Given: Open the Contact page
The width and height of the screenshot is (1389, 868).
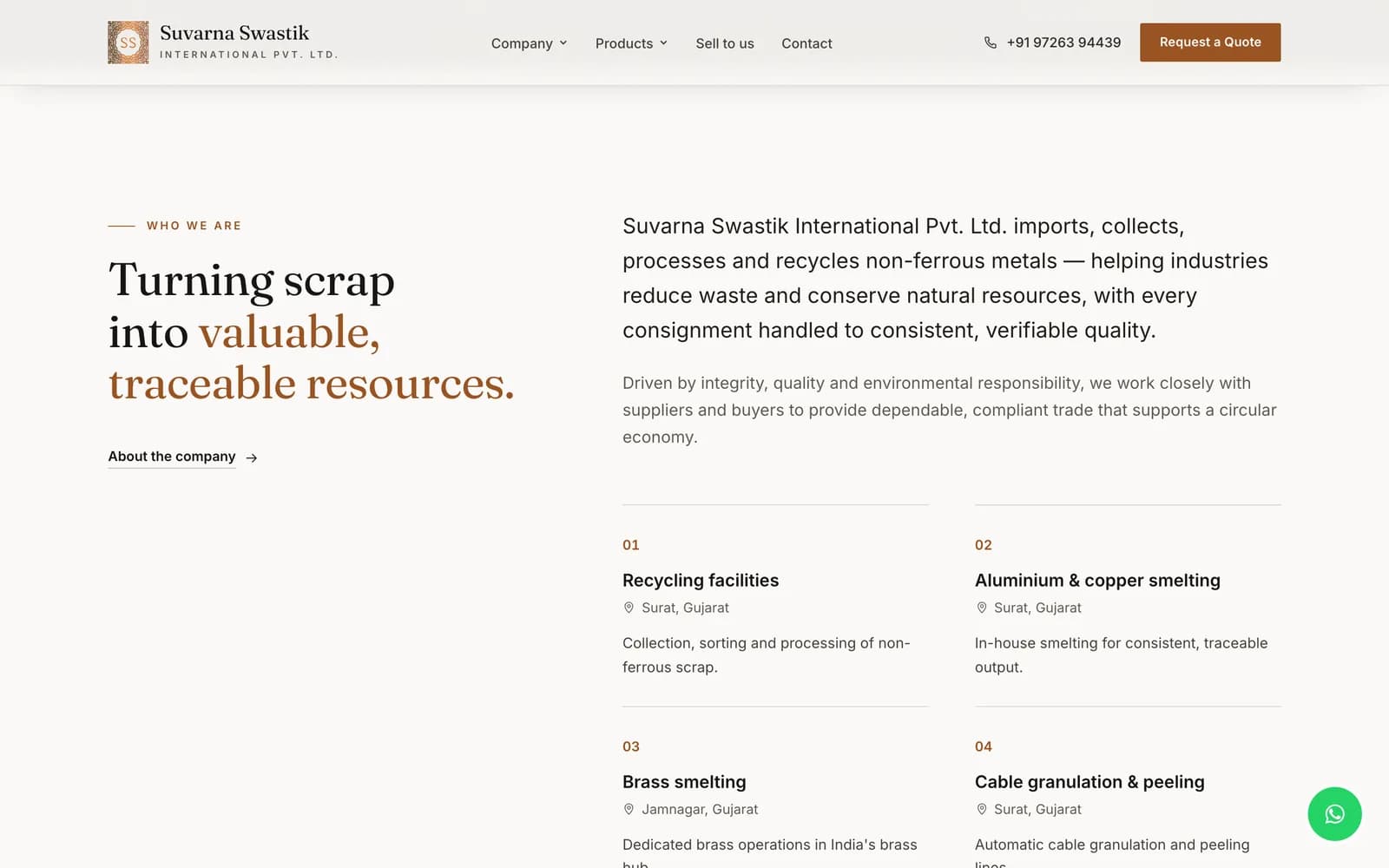Looking at the screenshot, I should [x=806, y=43].
